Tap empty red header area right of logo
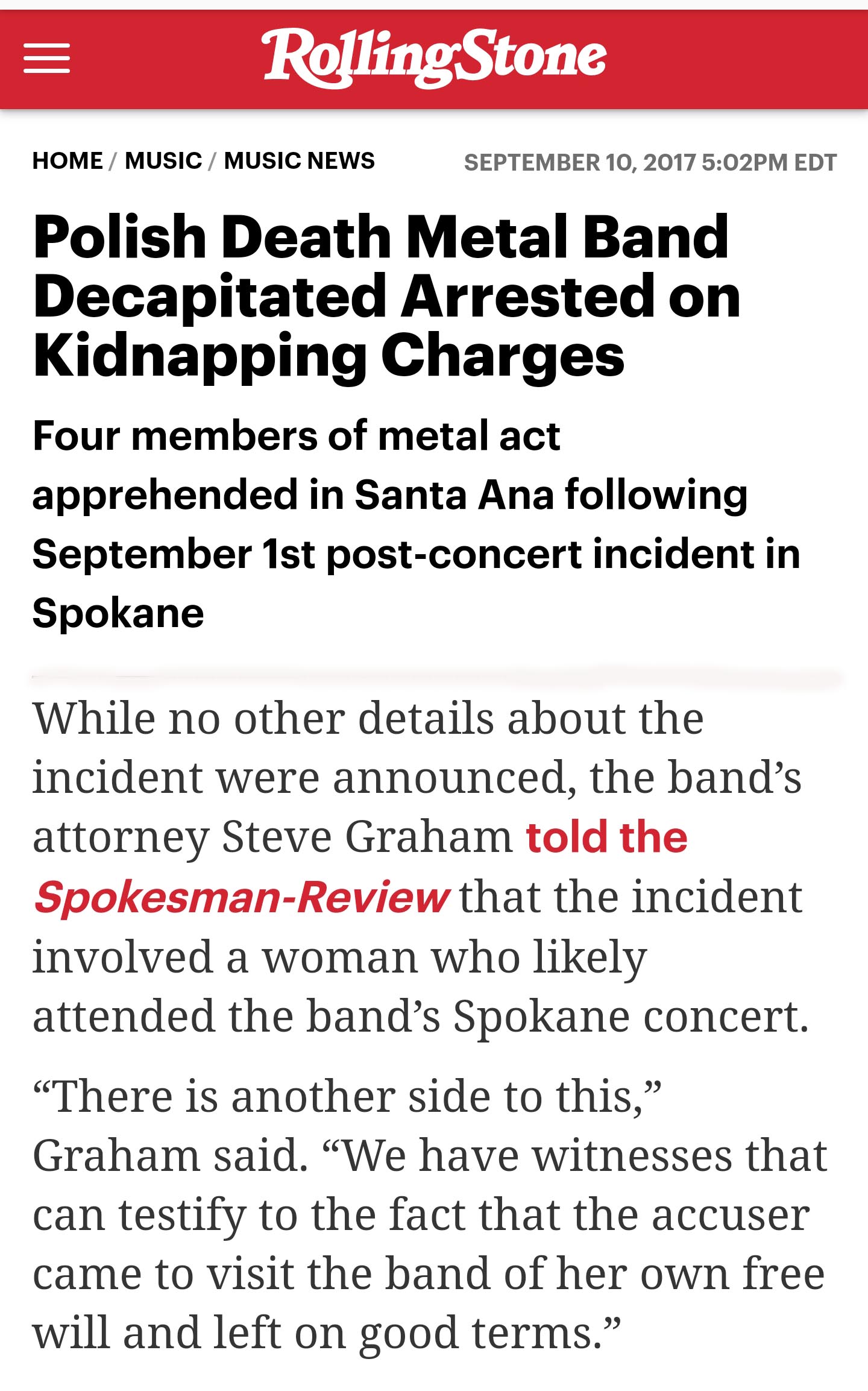 pyautogui.click(x=735, y=59)
